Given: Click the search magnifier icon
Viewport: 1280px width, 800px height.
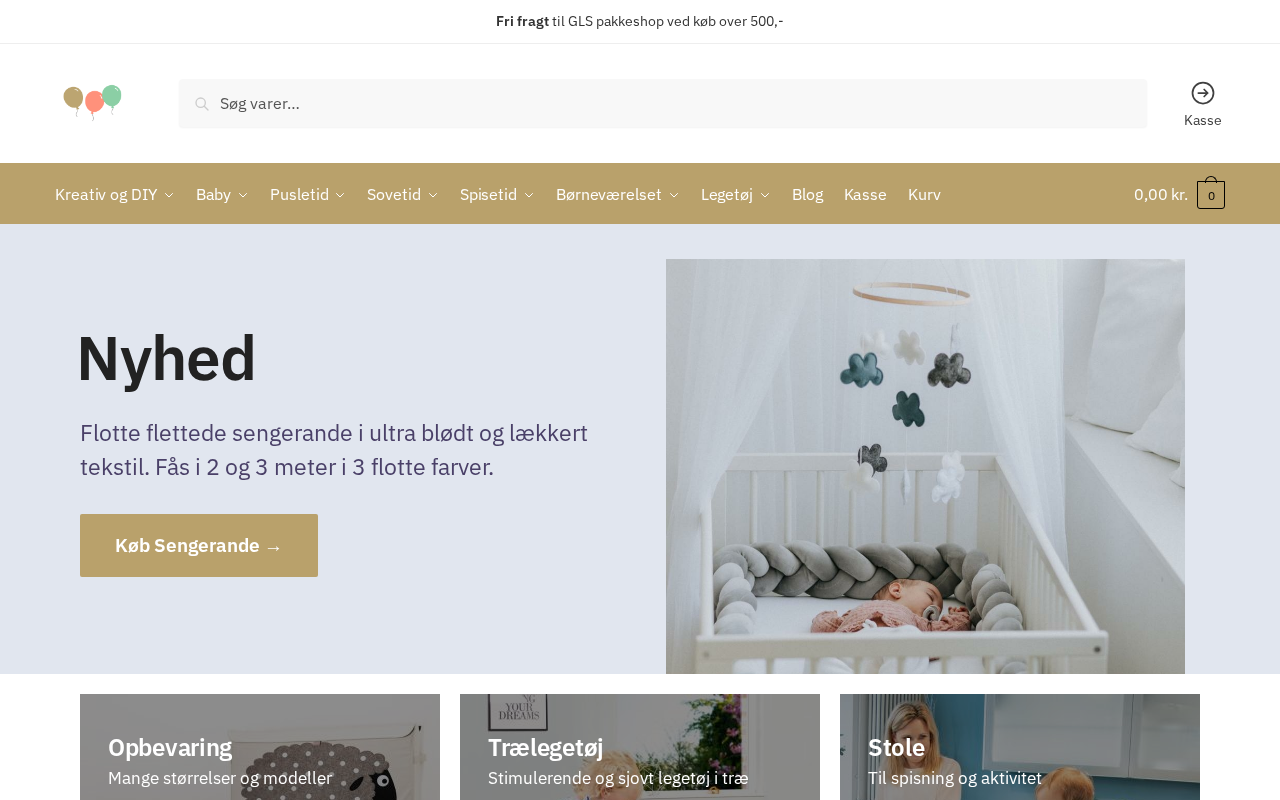Looking at the screenshot, I should 202,104.
